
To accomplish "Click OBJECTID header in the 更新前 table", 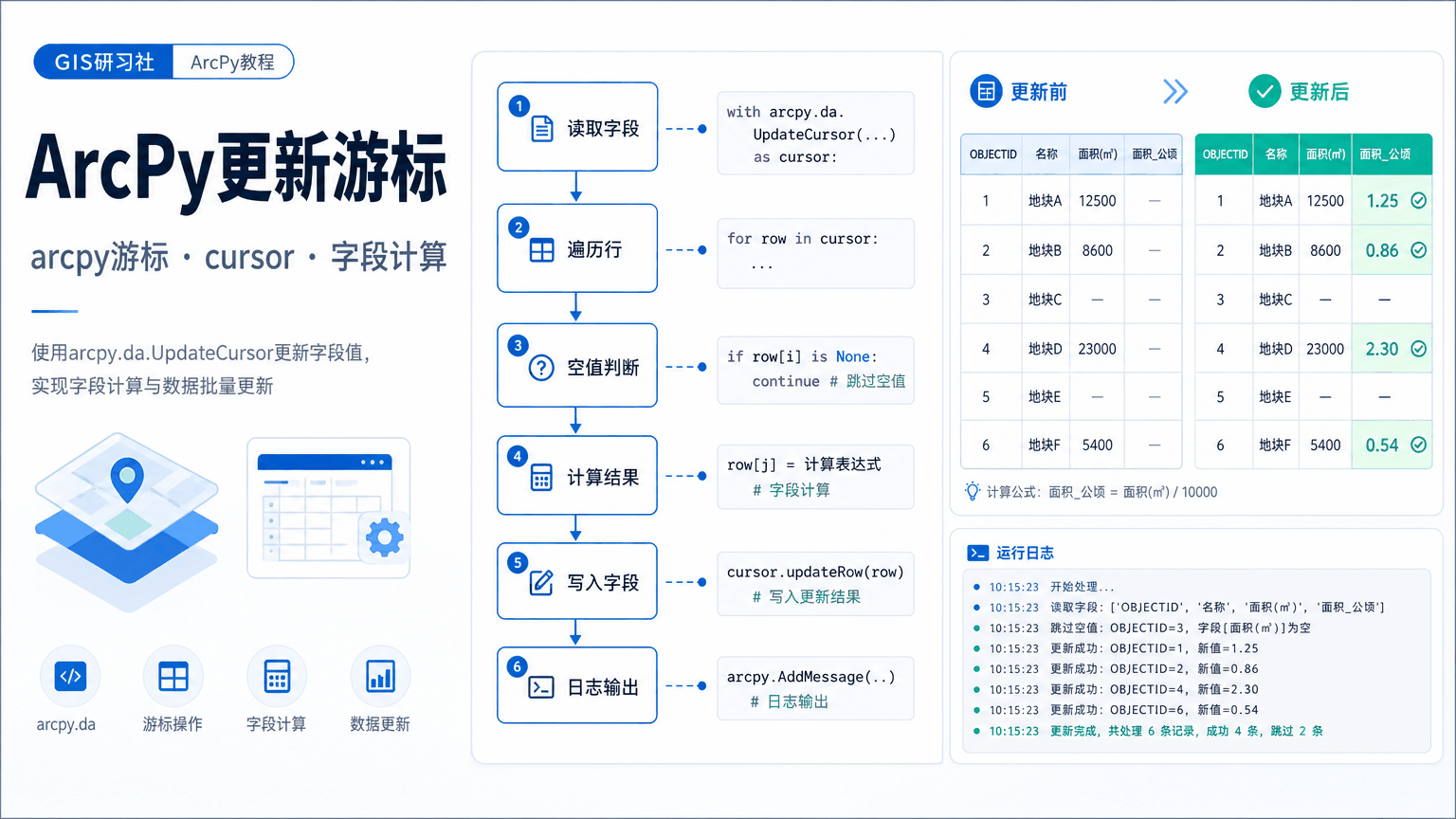I will click(x=992, y=154).
